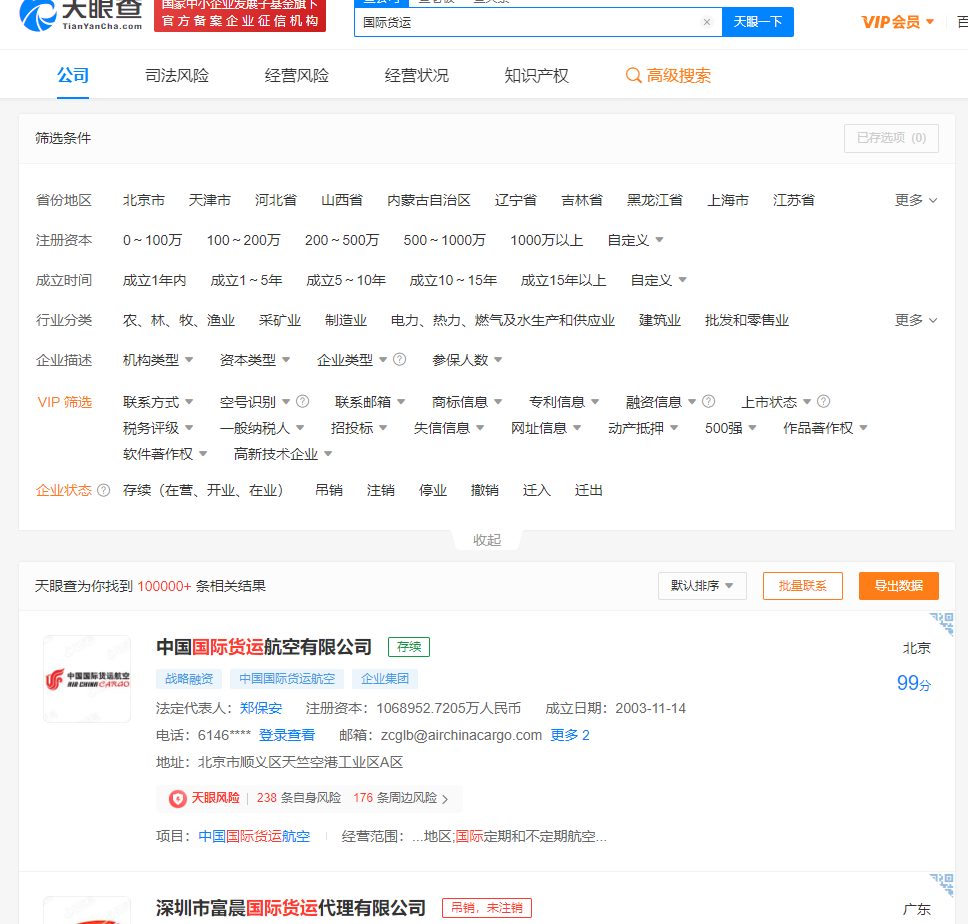Expand 更多 industry categories
This screenshot has height=924, width=968.
click(916, 320)
